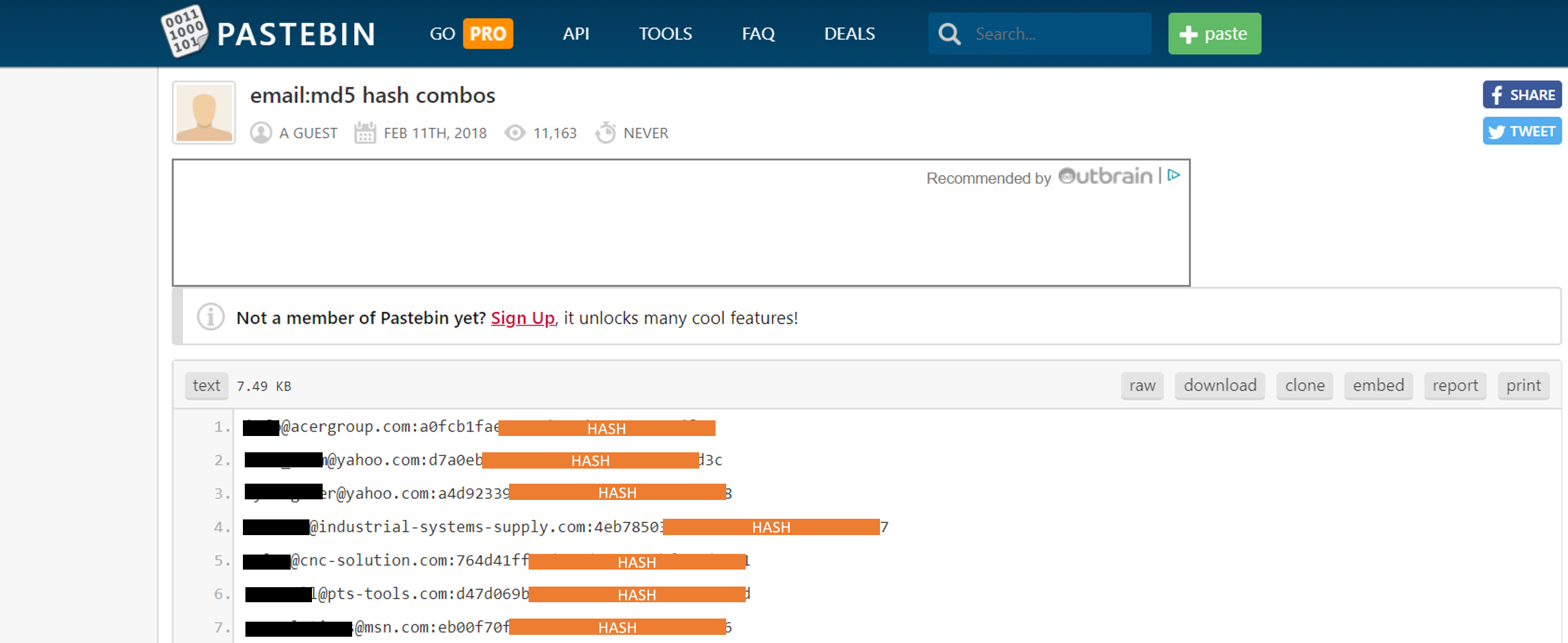Get the embed code

[1378, 386]
